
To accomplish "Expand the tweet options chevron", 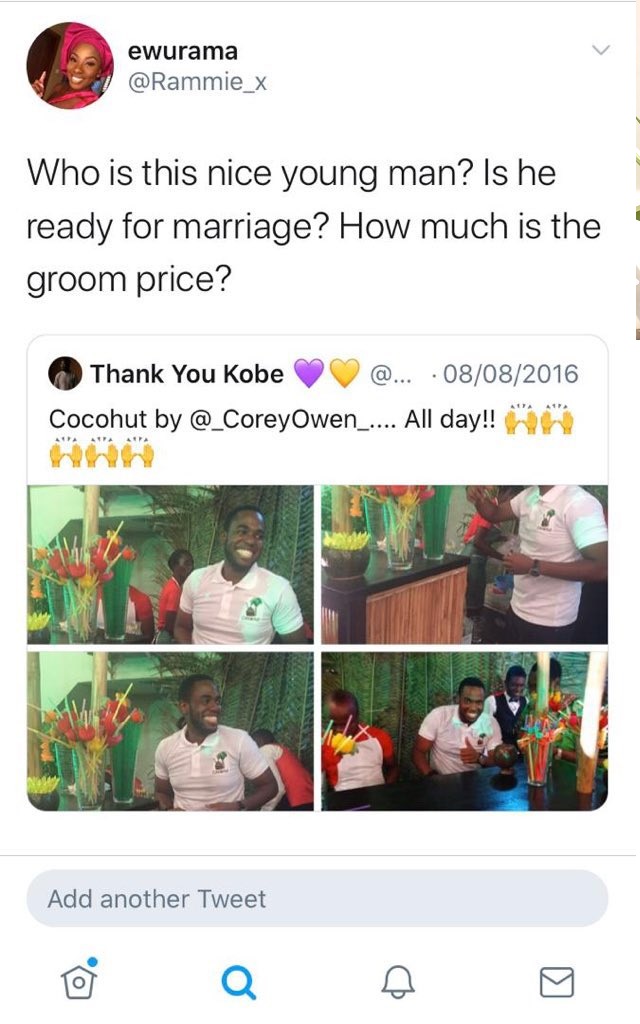I will [600, 50].
